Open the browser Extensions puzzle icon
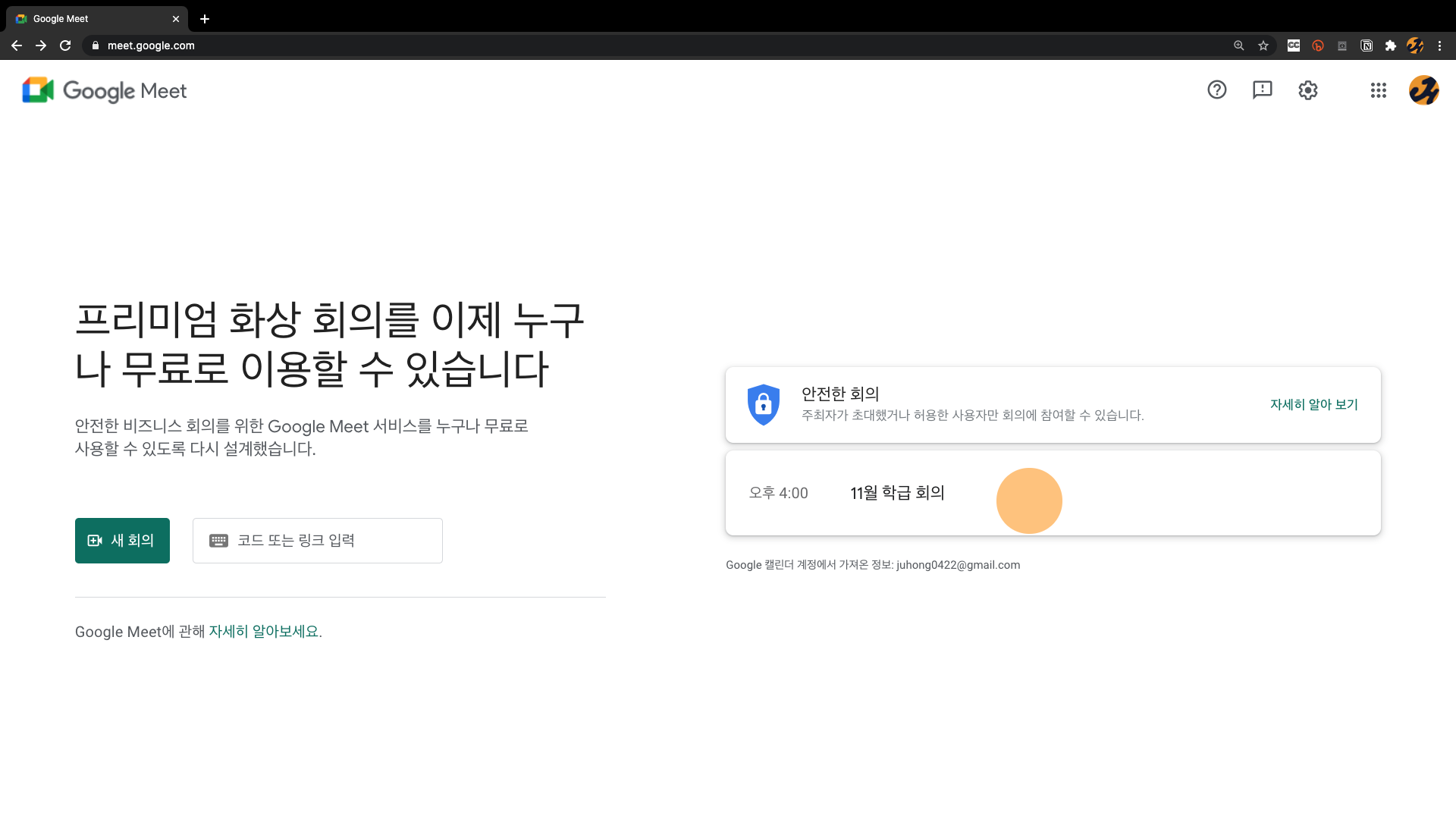The image size is (1456, 819). pos(1390,45)
